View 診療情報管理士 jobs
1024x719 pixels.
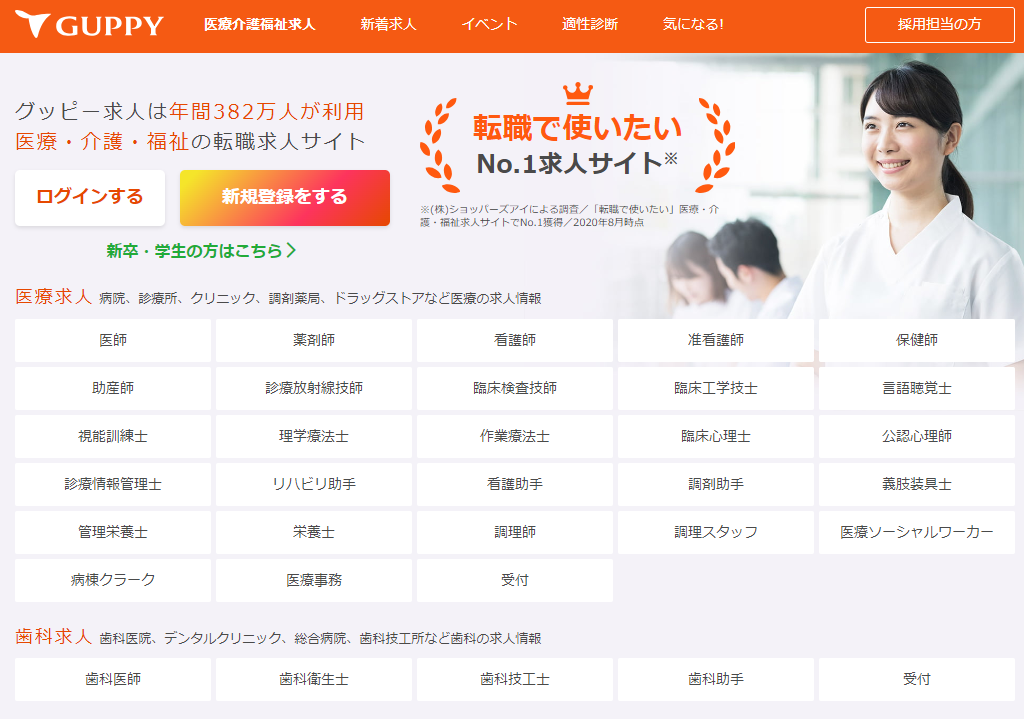(x=113, y=485)
